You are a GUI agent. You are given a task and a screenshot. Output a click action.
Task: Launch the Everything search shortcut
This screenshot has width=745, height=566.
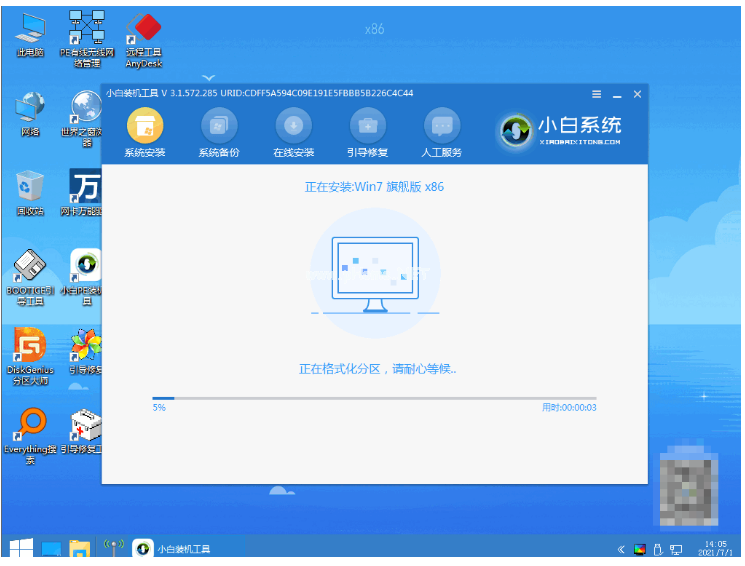[x=30, y=428]
